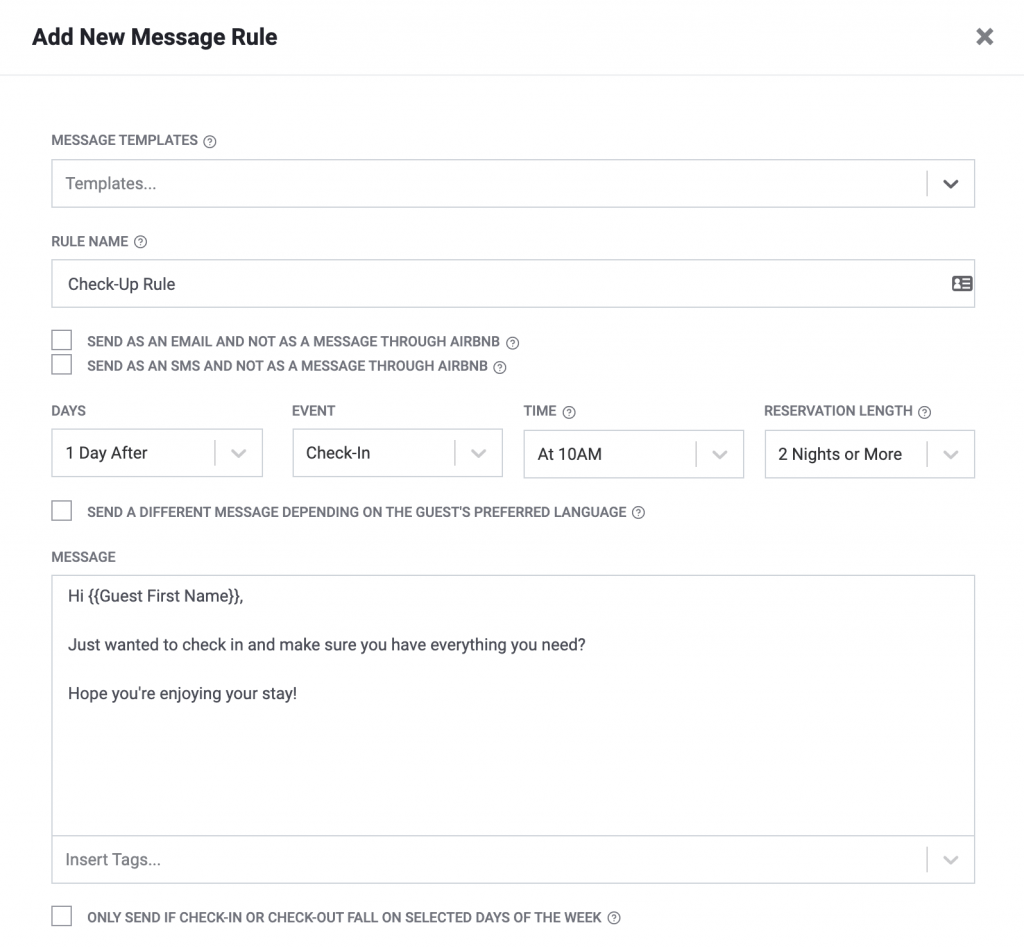The width and height of the screenshot is (1024, 948).
Task: Click the help icon beside preferred language option
Action: tap(637, 511)
